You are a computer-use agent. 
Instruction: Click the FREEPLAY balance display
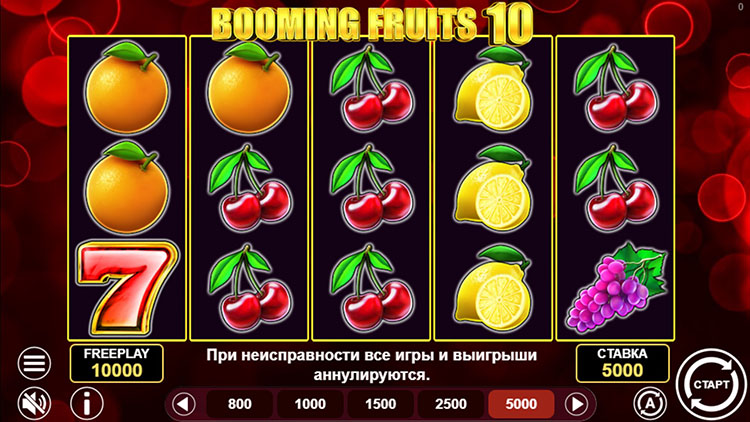(117, 363)
